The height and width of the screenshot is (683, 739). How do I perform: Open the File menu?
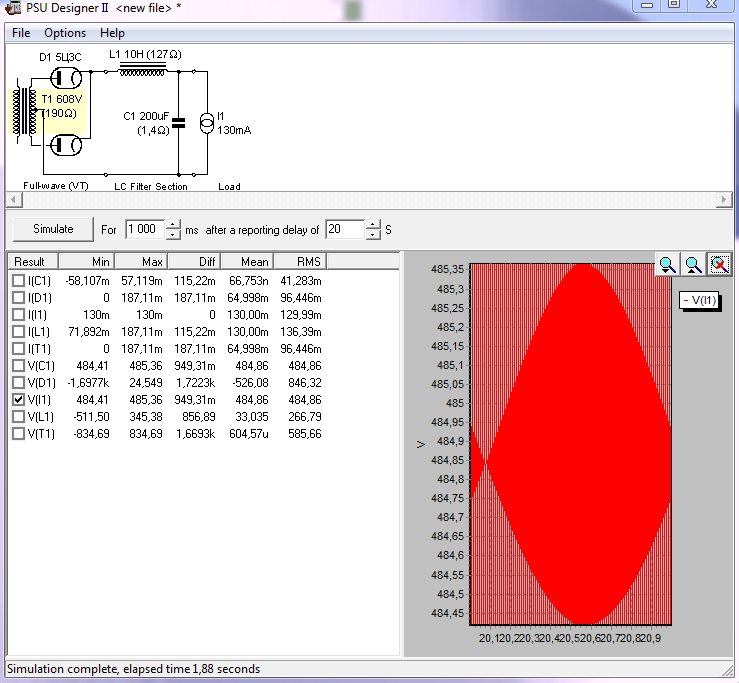21,33
